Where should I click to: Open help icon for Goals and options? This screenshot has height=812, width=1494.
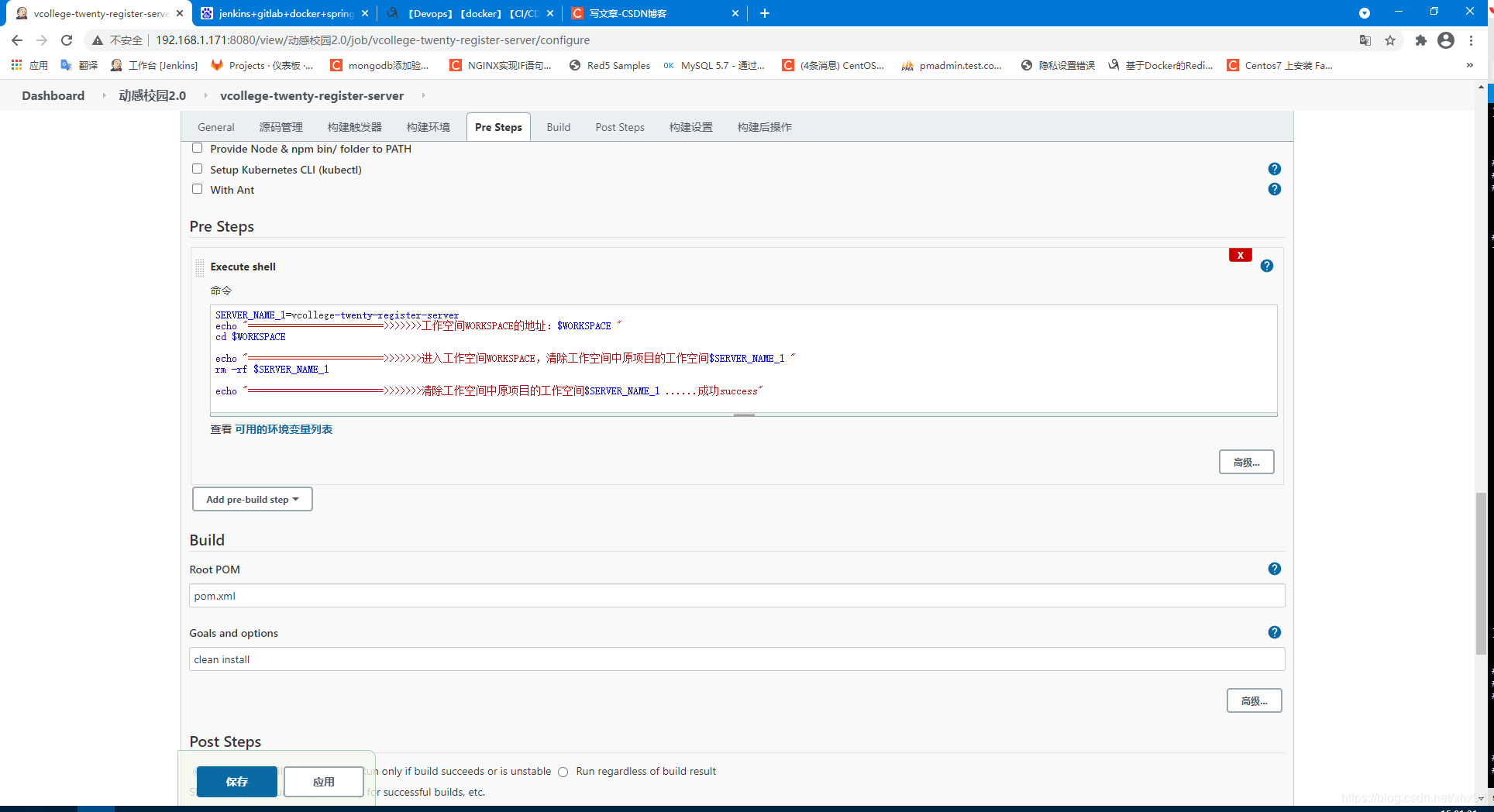[x=1274, y=632]
